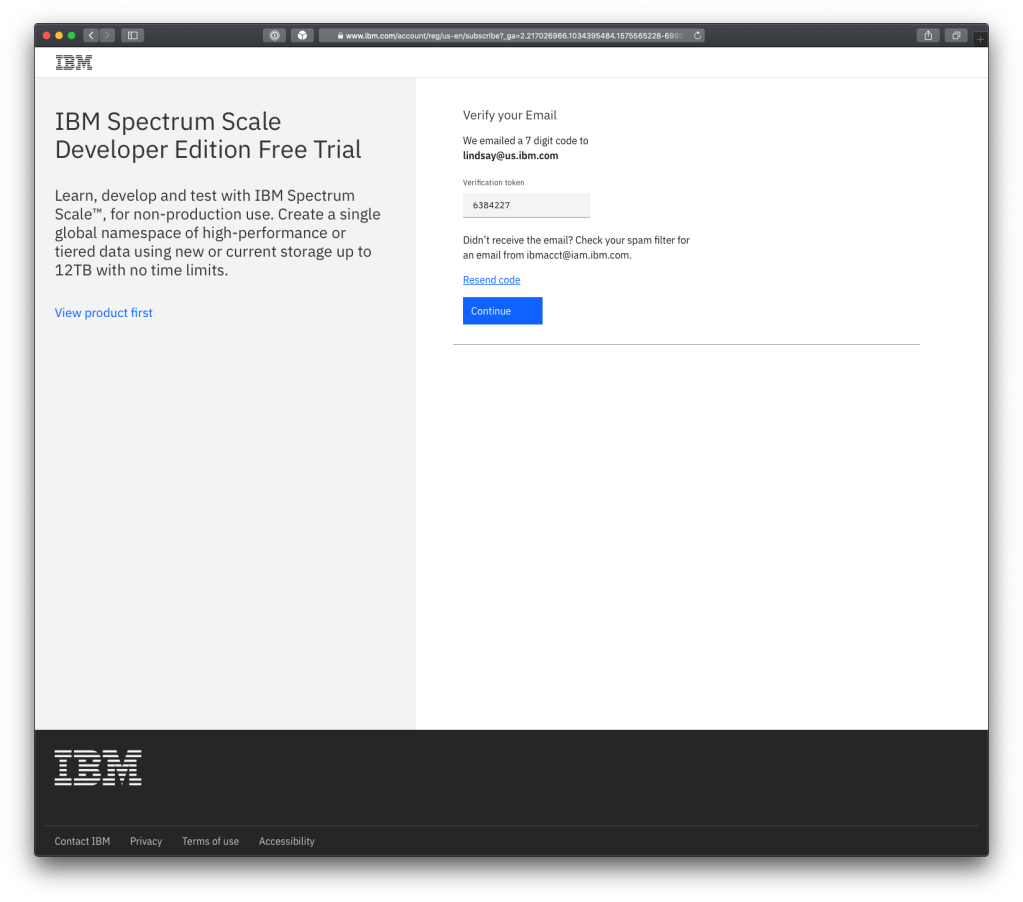Open the Safari sidebar icon
Screen dimensions: 1023x902
click(x=133, y=34)
